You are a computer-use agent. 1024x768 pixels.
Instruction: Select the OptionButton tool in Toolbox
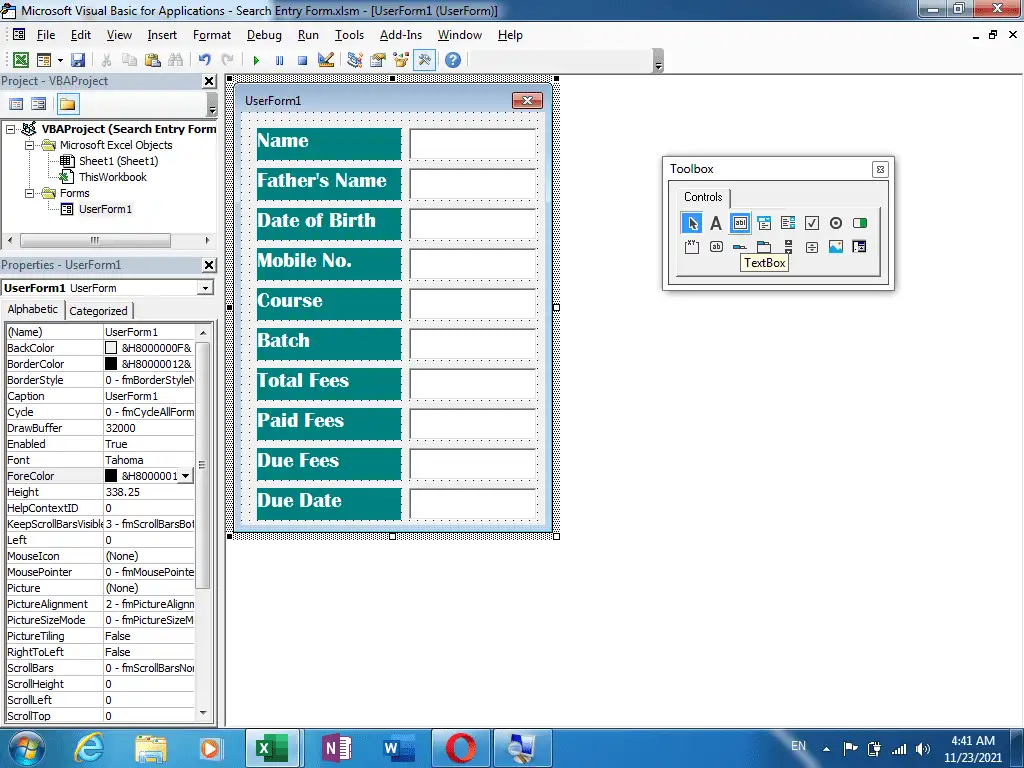tap(836, 223)
